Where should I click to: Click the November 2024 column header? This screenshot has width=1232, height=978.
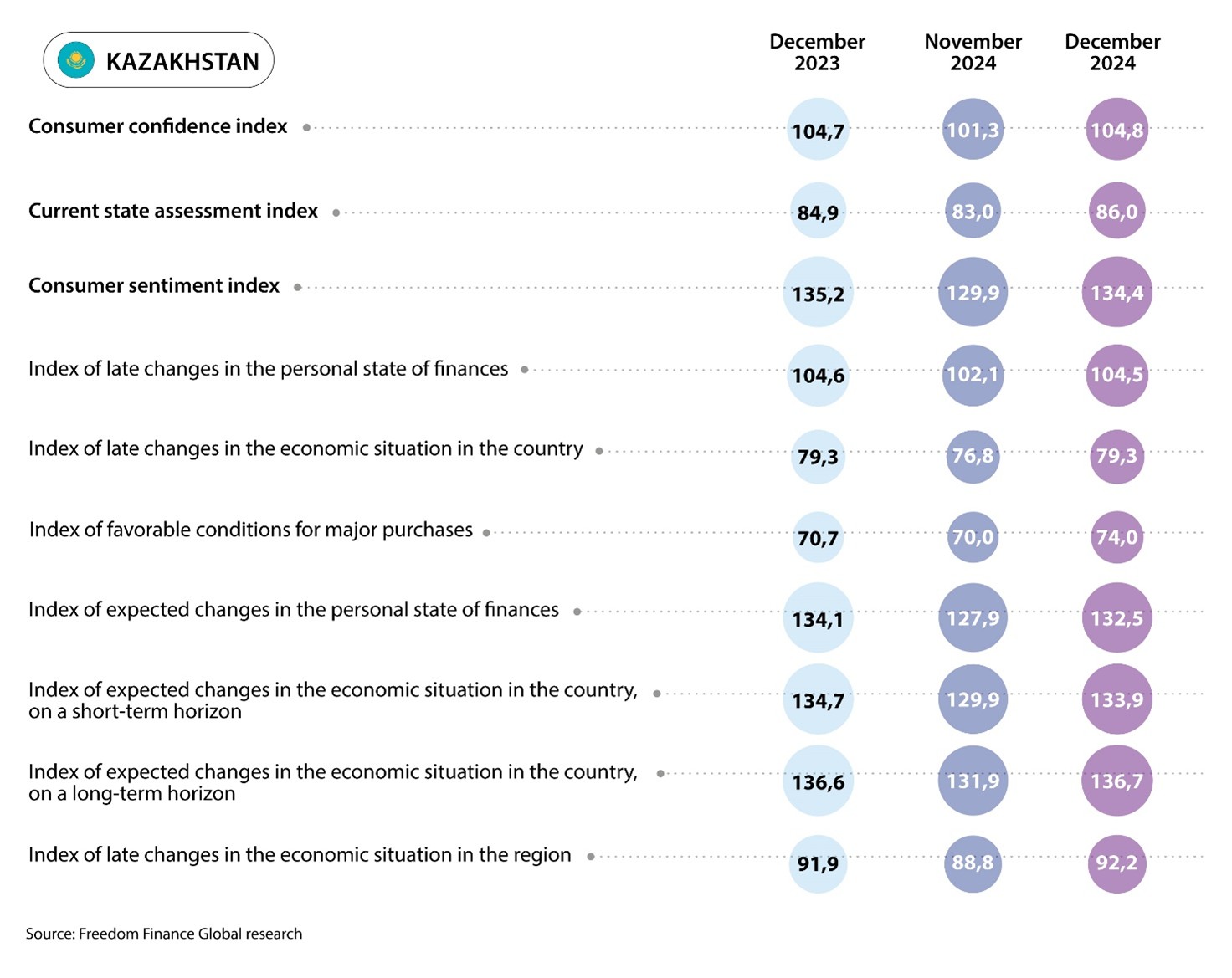pyautogui.click(x=973, y=53)
